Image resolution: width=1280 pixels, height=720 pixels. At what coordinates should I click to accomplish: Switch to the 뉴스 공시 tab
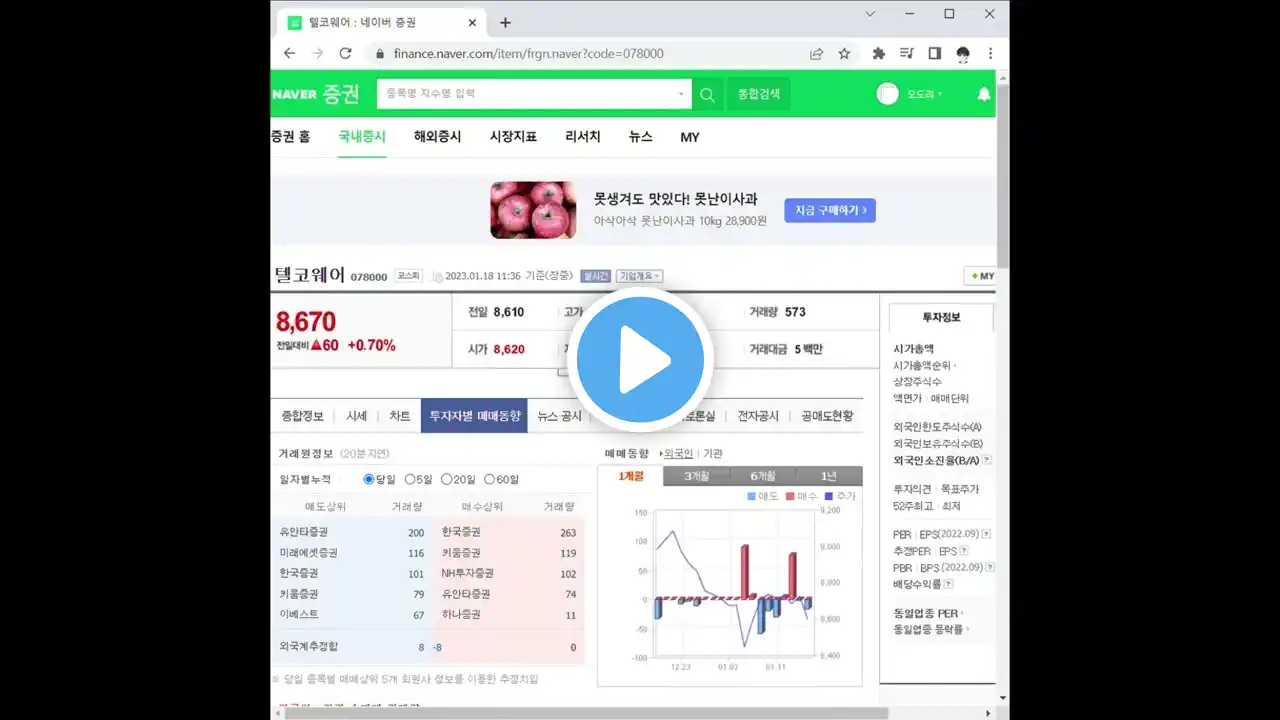(559, 416)
